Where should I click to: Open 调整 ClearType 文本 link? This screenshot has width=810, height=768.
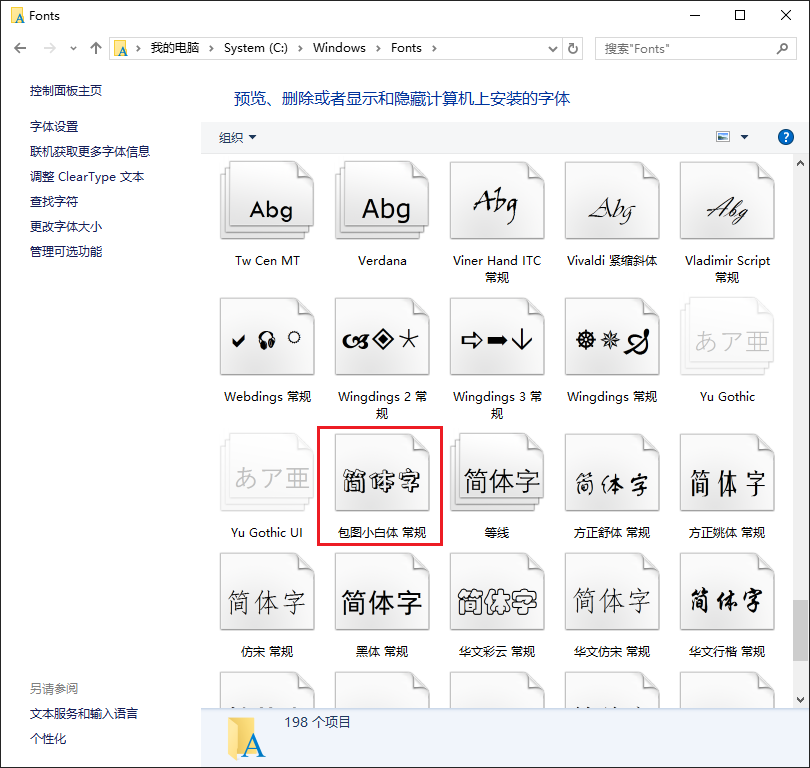87,177
